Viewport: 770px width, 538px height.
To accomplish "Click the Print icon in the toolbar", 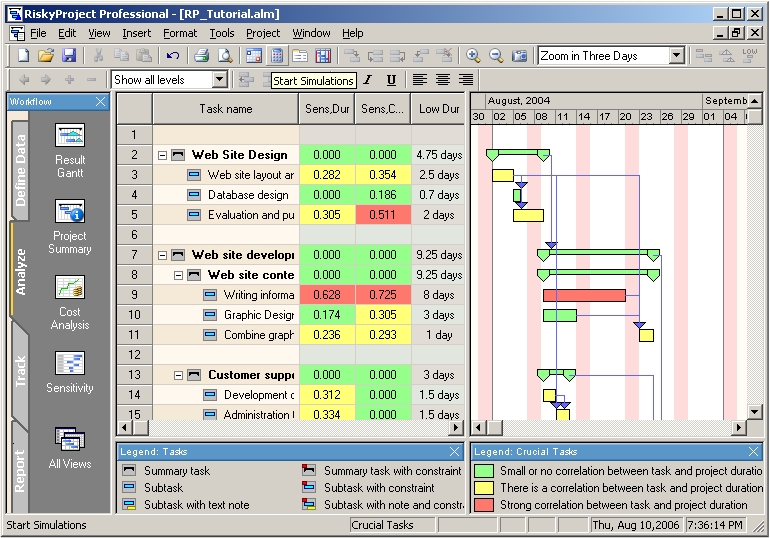I will pyautogui.click(x=201, y=55).
